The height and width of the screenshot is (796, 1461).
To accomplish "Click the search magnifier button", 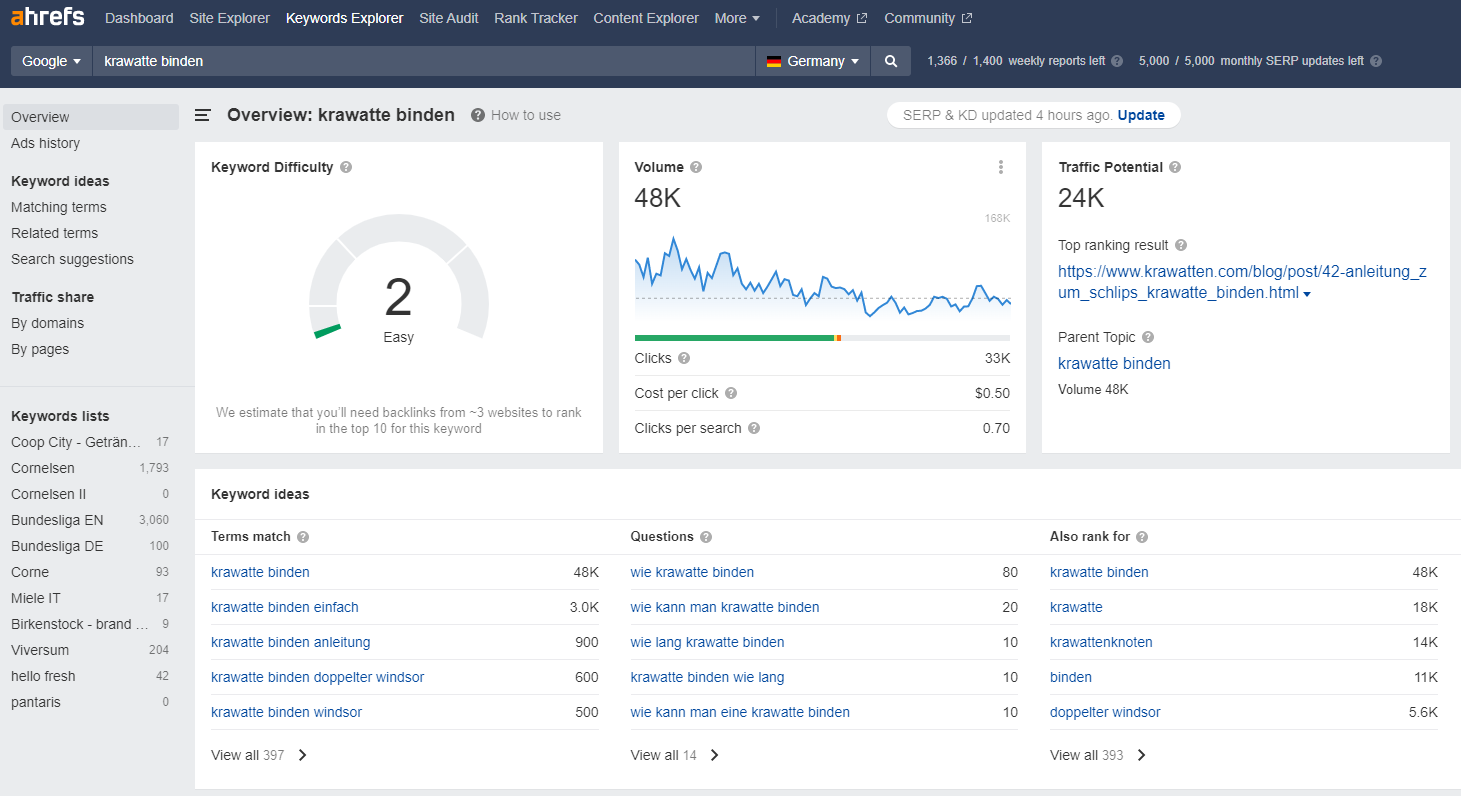I will 891,61.
